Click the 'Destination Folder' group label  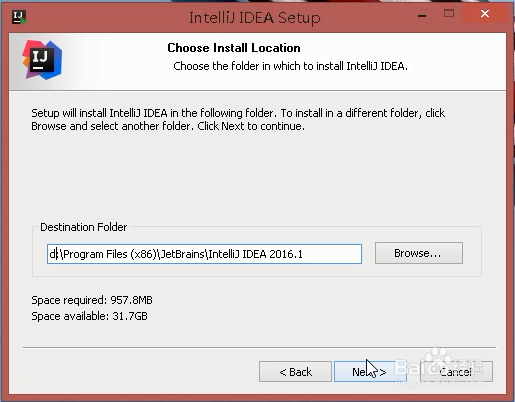84,227
